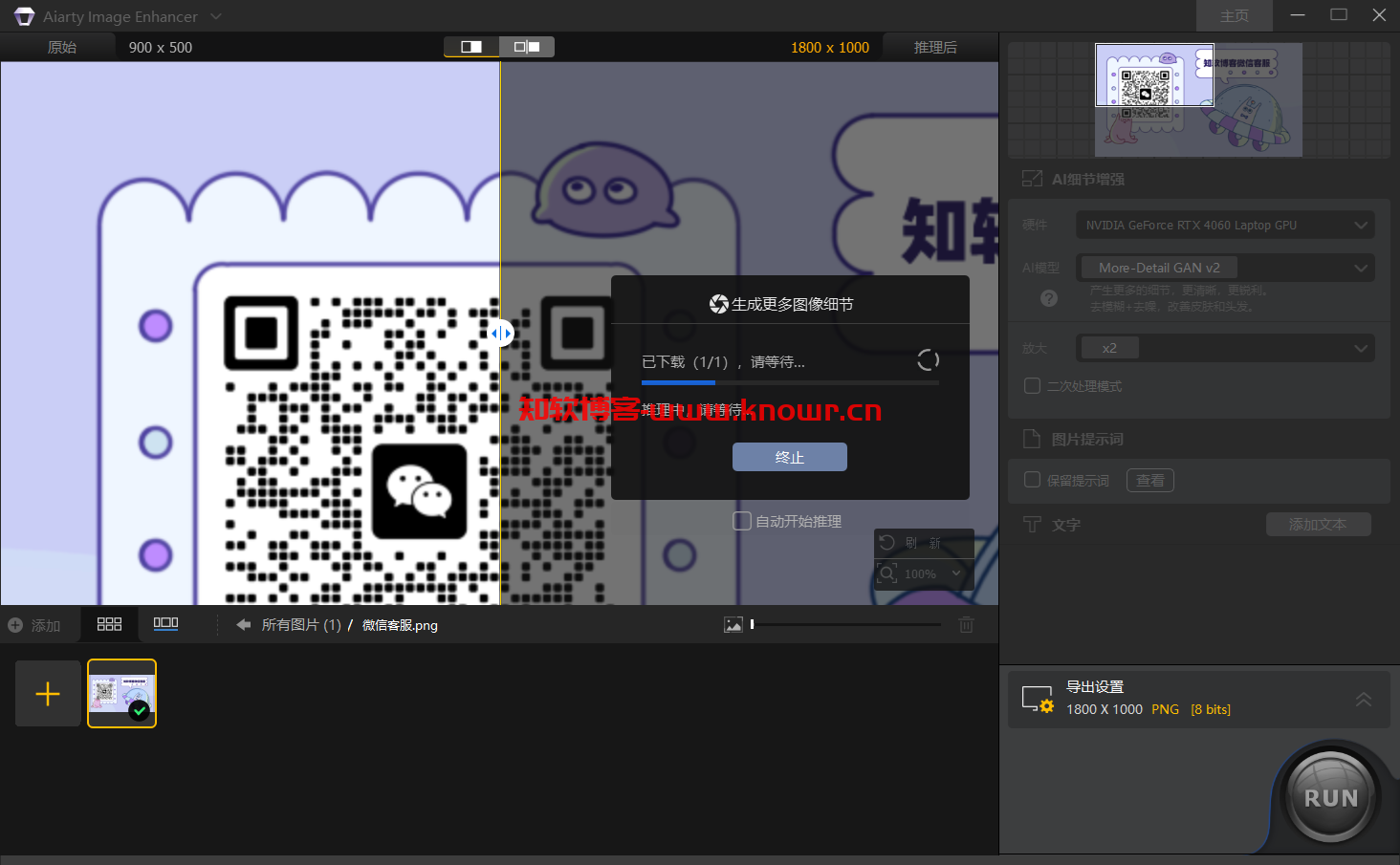Image resolution: width=1400 pixels, height=865 pixels.
Task: Click the navigator preview thumbnail
Action: click(1198, 99)
